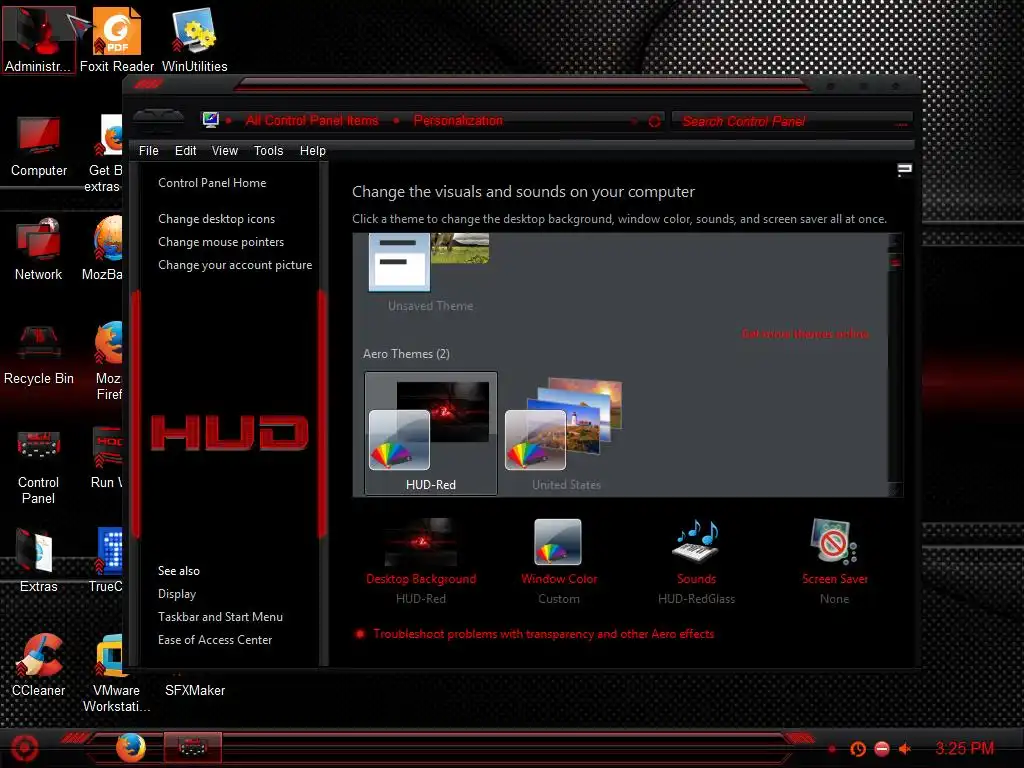Click Firefox icon in taskbar
The width and height of the screenshot is (1024, 768).
pyautogui.click(x=131, y=748)
